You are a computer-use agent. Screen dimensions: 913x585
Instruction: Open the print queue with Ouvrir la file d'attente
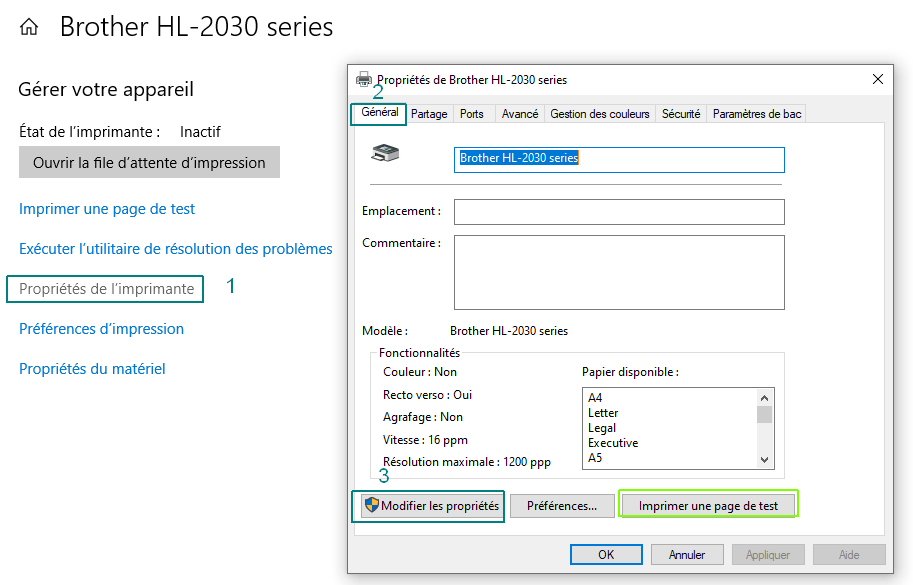tap(149, 162)
